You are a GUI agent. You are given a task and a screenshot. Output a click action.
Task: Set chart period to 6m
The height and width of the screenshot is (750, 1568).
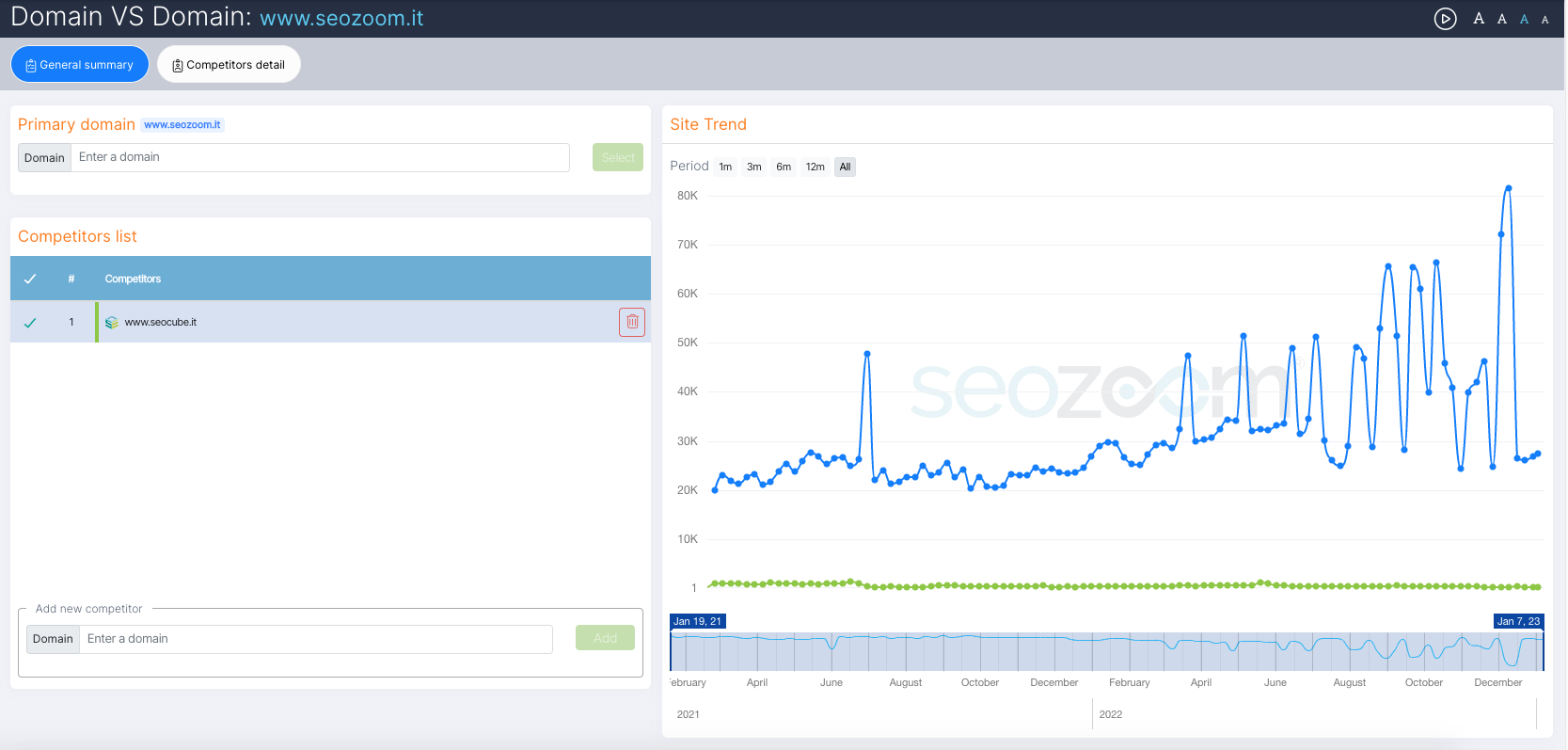[784, 167]
